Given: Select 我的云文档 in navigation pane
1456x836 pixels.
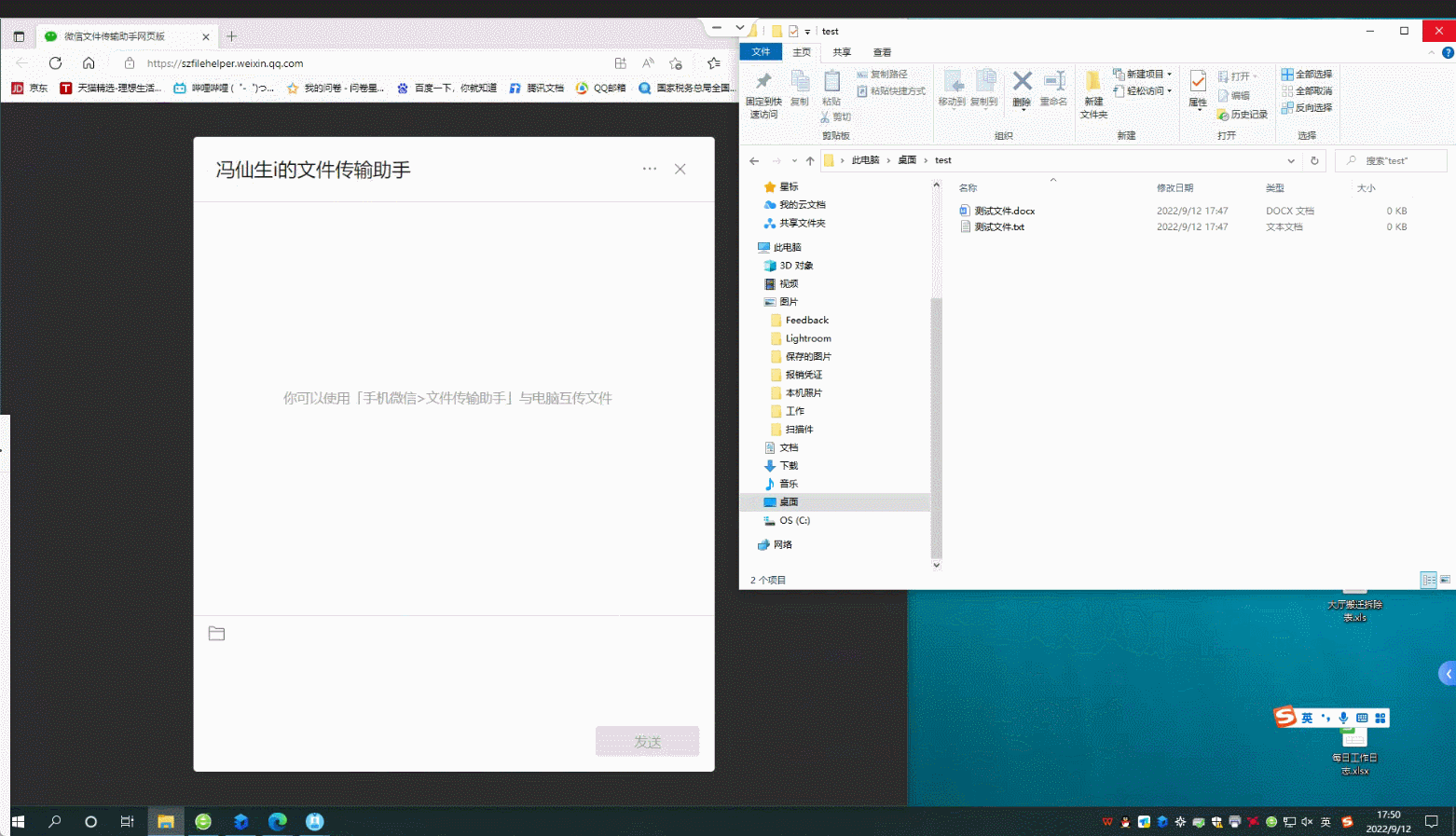Looking at the screenshot, I should click(x=794, y=204).
